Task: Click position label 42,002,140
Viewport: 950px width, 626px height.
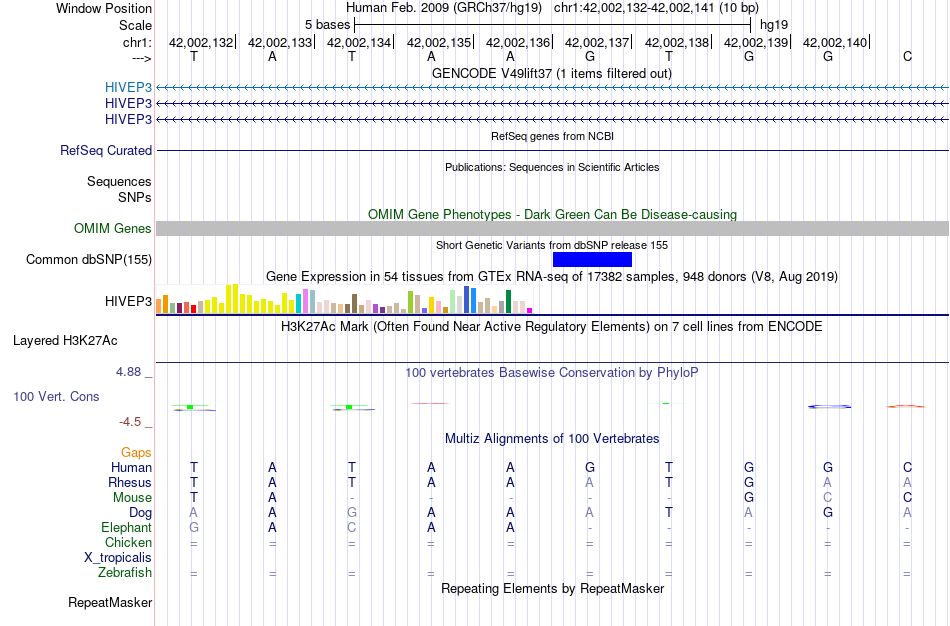Action: 835,42
